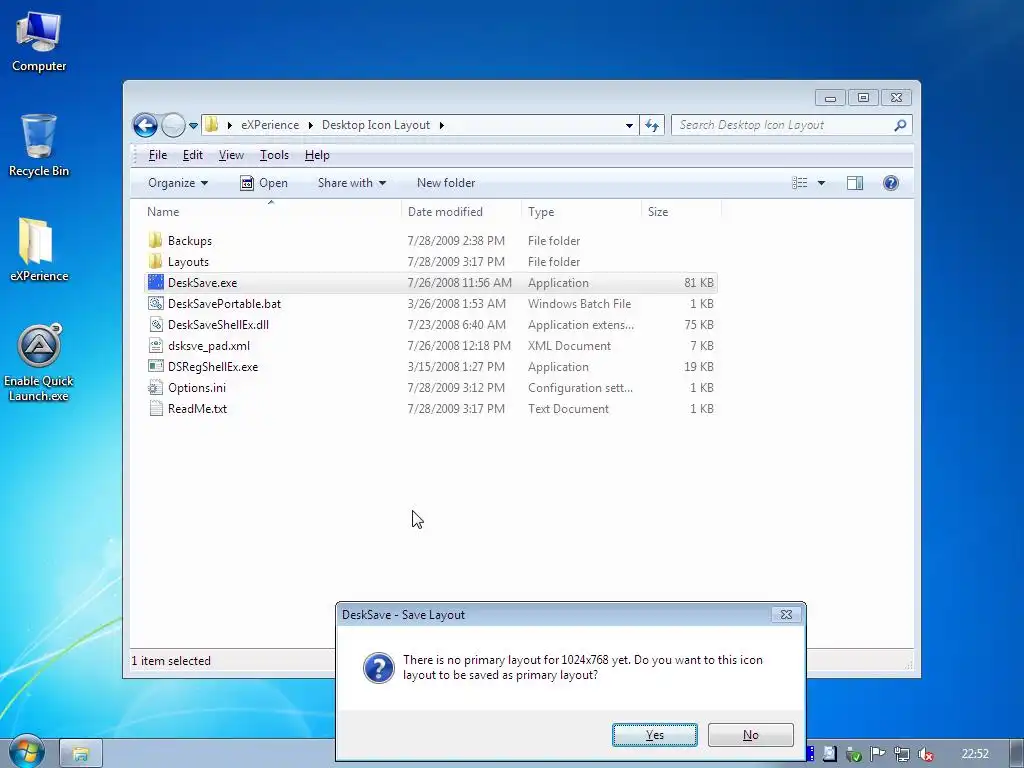Open the Computer desktop icon
Image resolution: width=1024 pixels, height=768 pixels.
(x=39, y=41)
